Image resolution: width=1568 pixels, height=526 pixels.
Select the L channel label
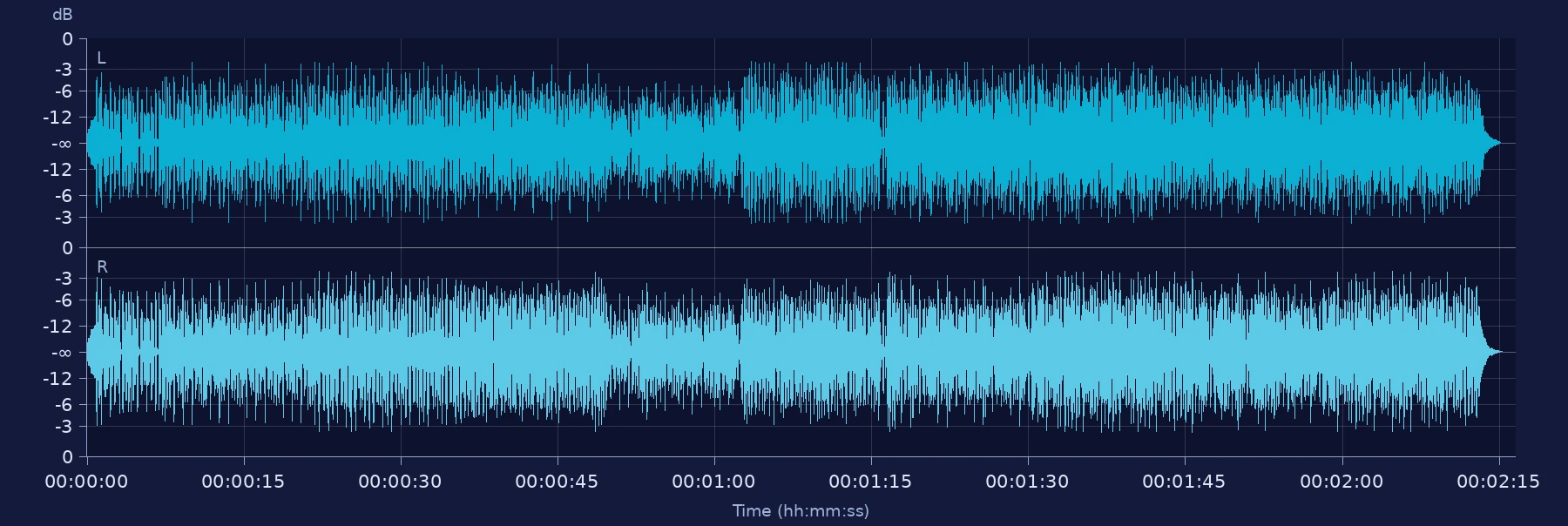pyautogui.click(x=101, y=58)
